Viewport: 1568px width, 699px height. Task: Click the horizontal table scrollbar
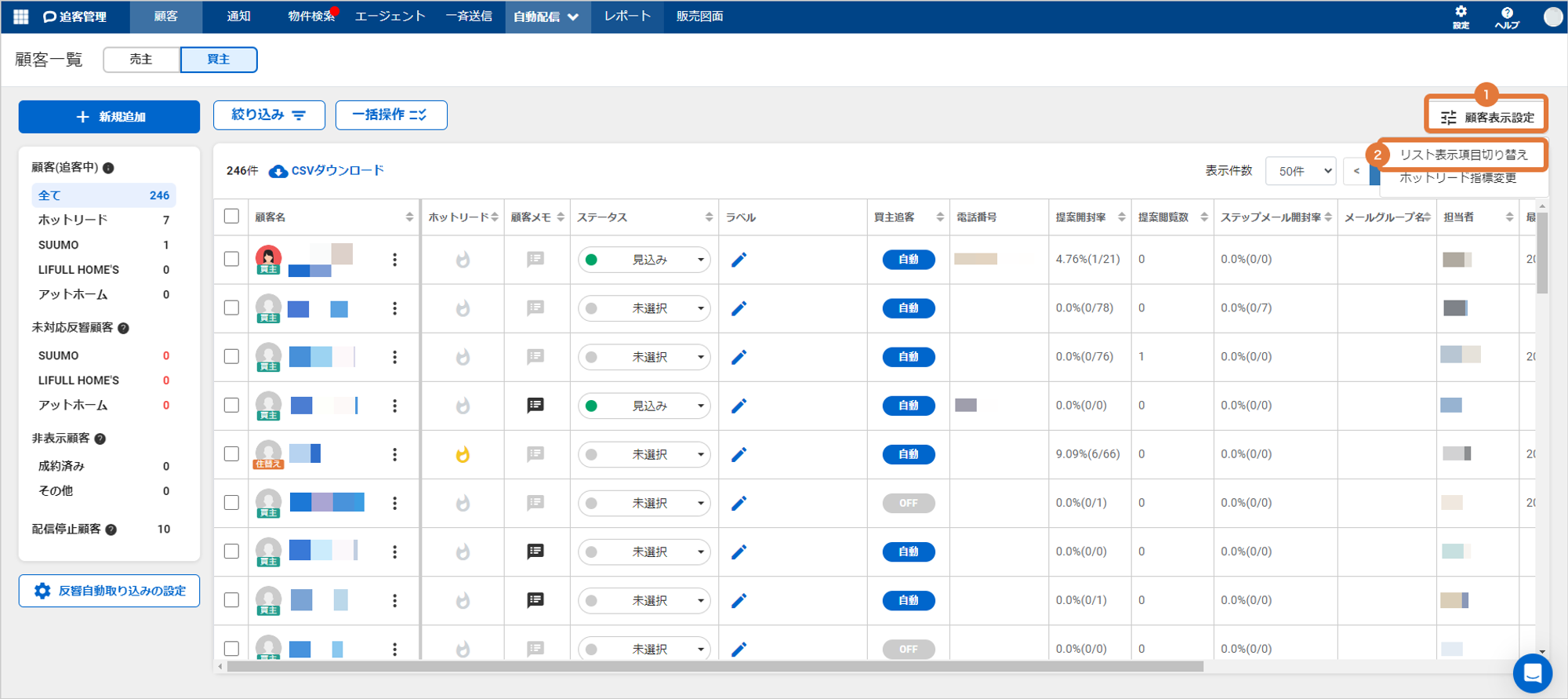pyautogui.click(x=715, y=667)
